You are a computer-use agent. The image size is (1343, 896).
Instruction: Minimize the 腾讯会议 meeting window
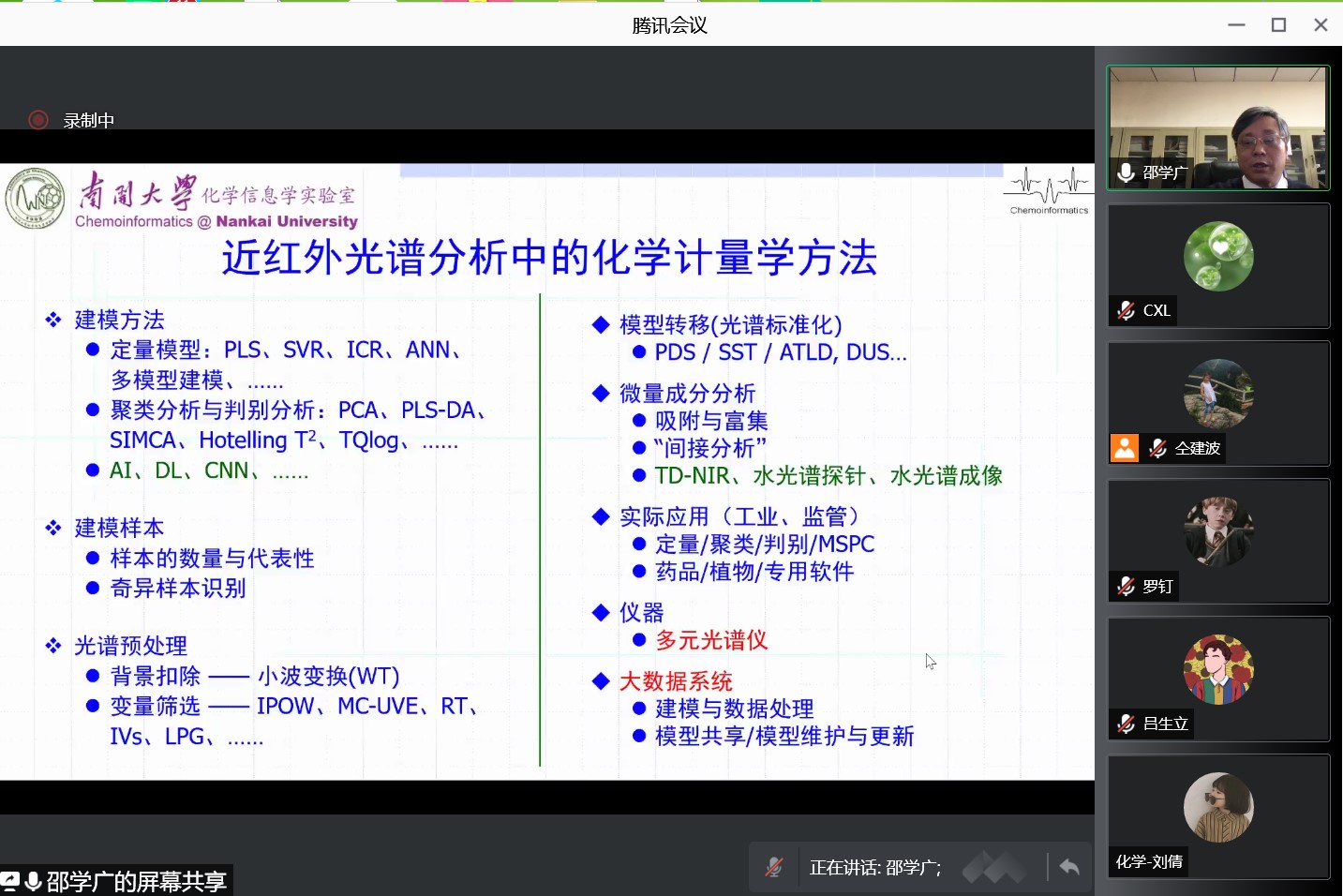point(1236,24)
